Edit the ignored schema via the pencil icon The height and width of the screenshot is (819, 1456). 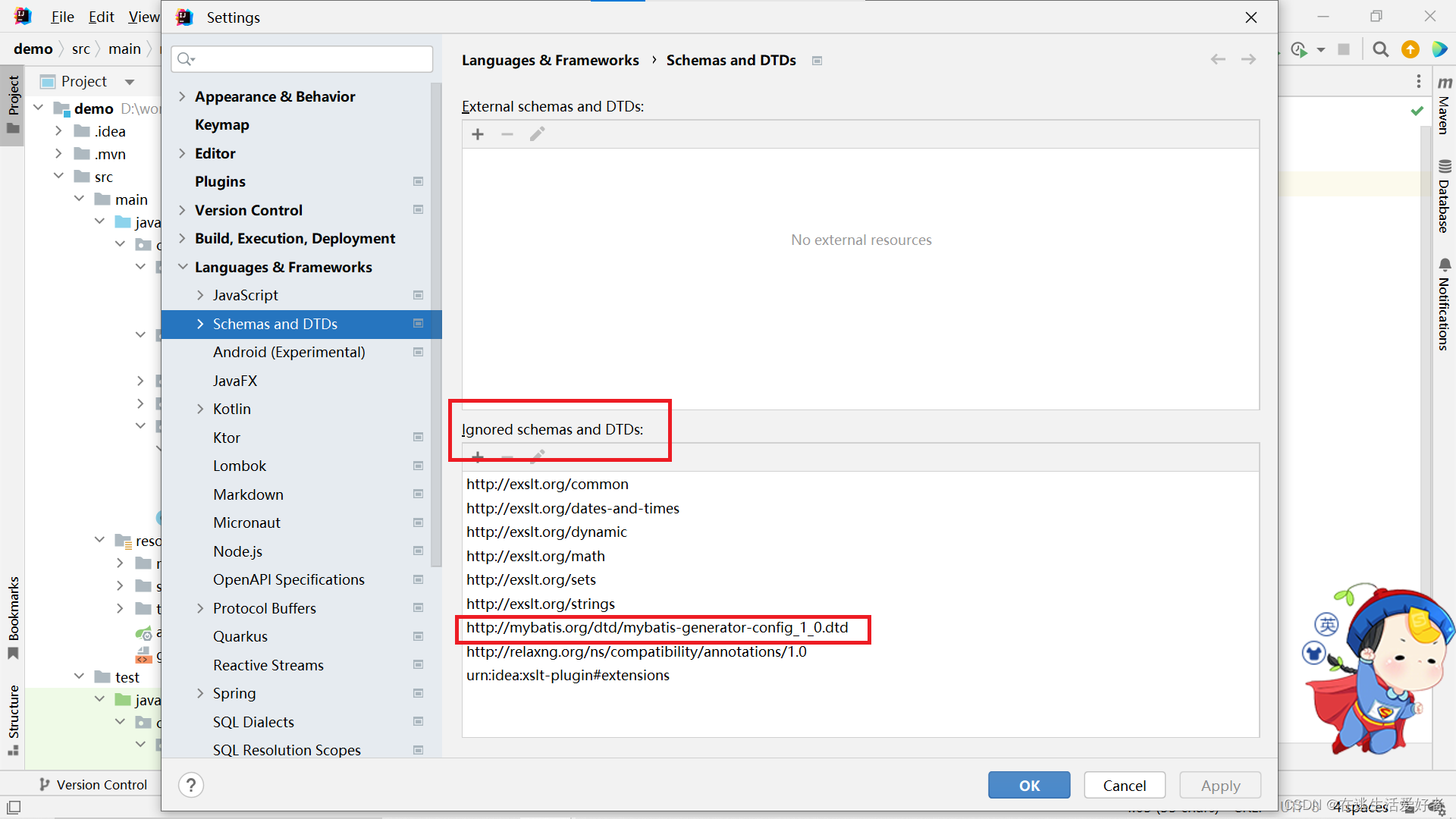pos(538,457)
